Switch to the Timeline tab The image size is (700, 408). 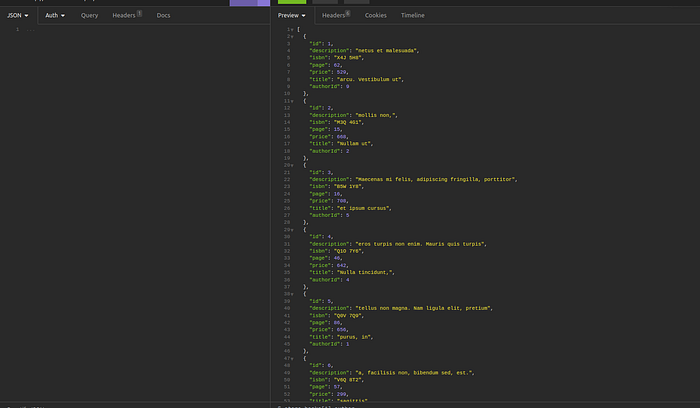pos(412,15)
